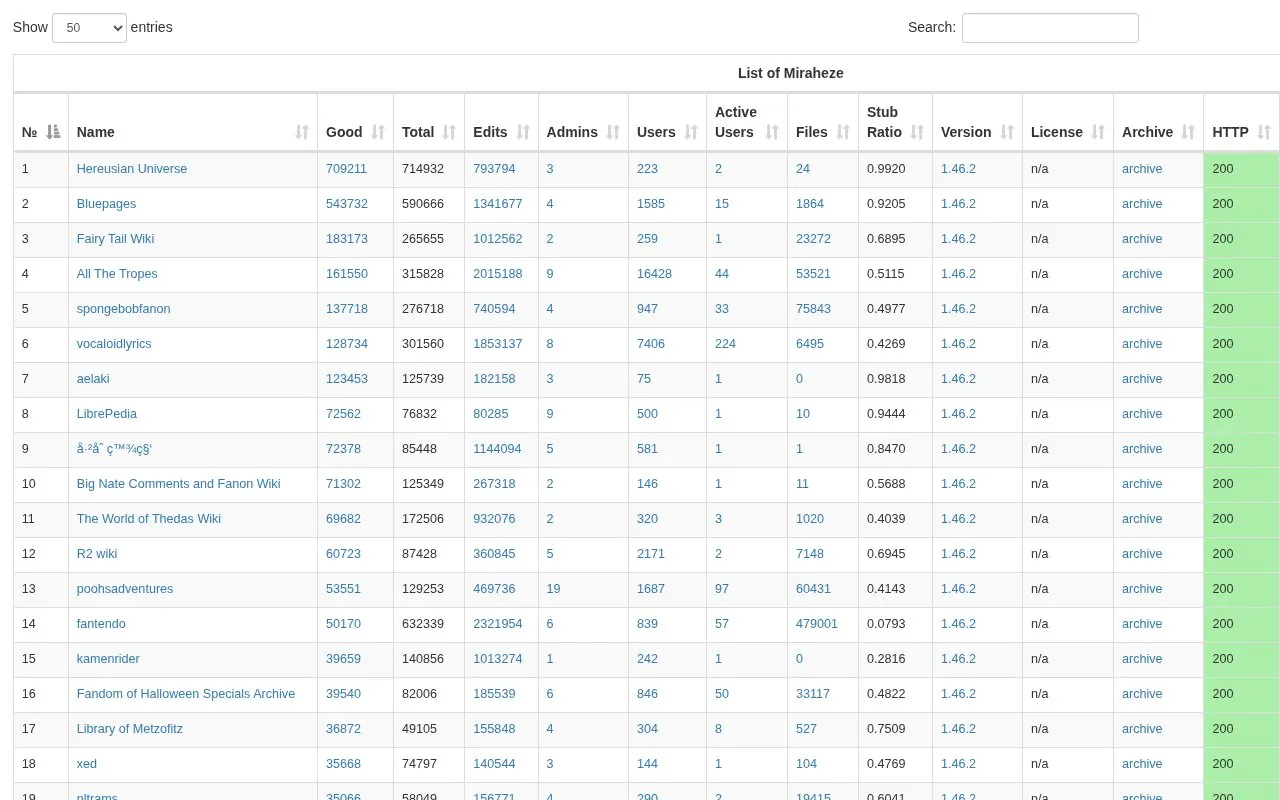Click sort arrows beside Good header
Viewport: 1280px width, 800px height.
[378, 132]
